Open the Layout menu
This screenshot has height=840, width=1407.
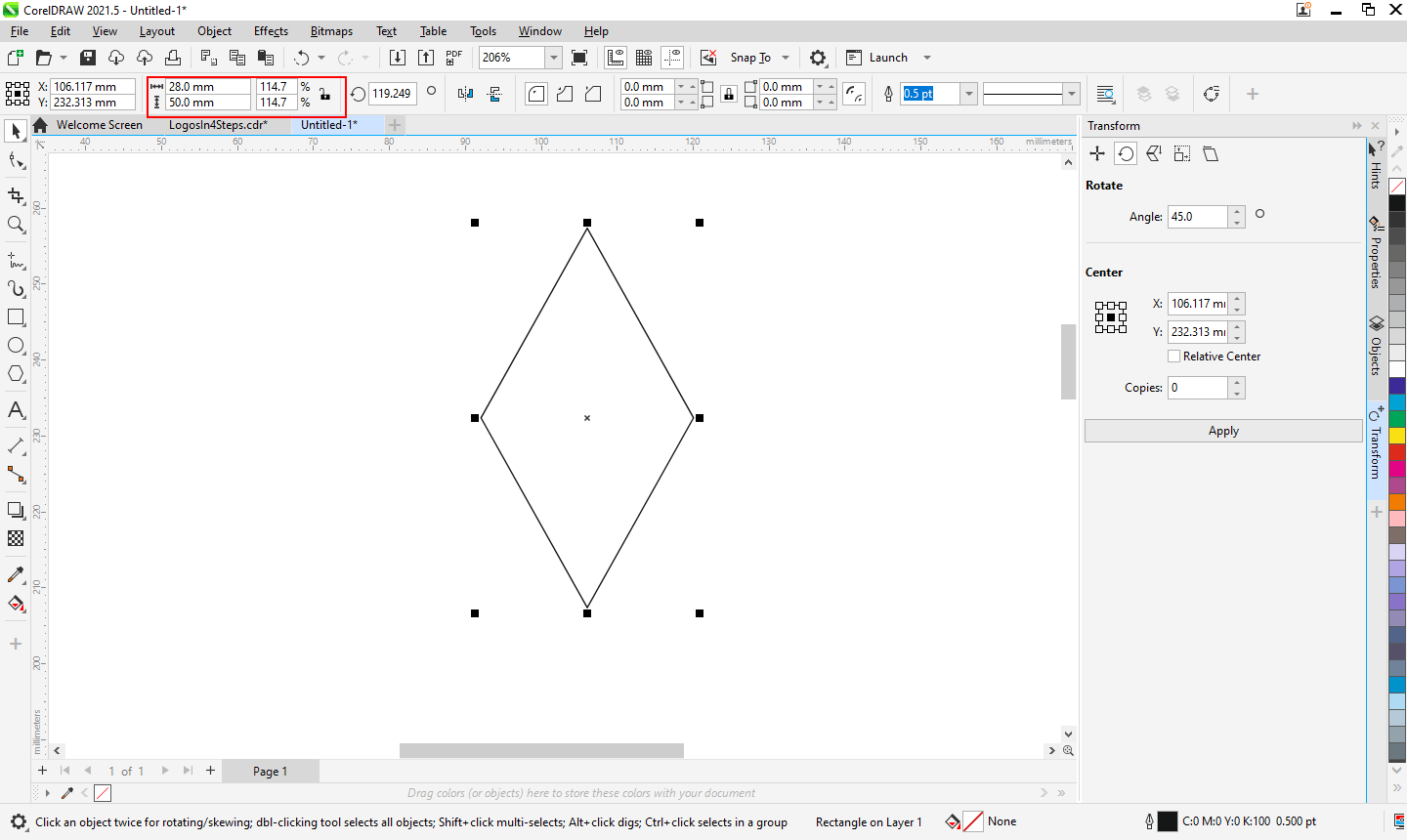pos(156,31)
